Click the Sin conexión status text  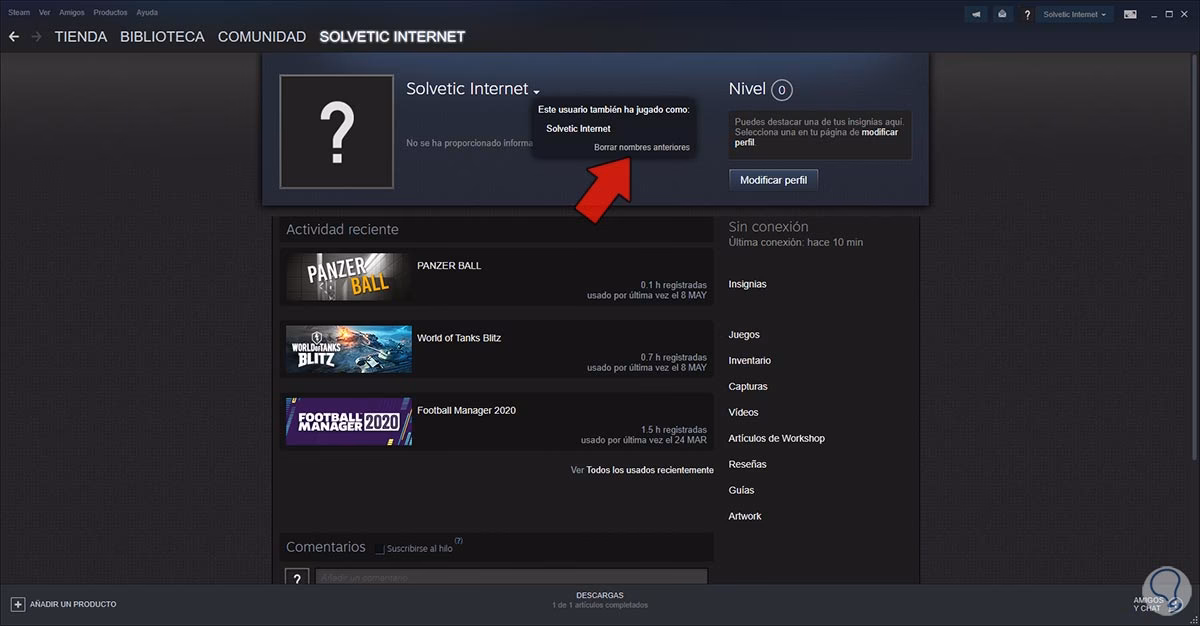[769, 227]
